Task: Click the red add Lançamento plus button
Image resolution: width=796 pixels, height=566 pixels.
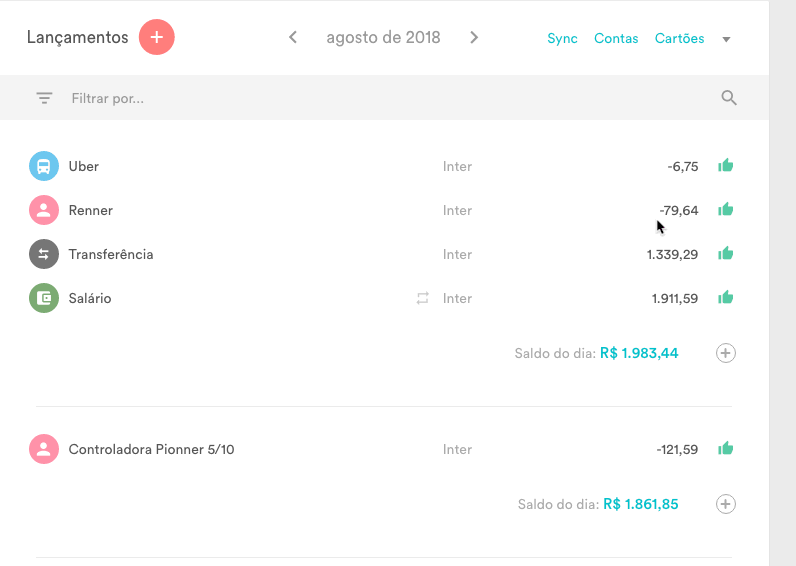Action: coord(156,37)
